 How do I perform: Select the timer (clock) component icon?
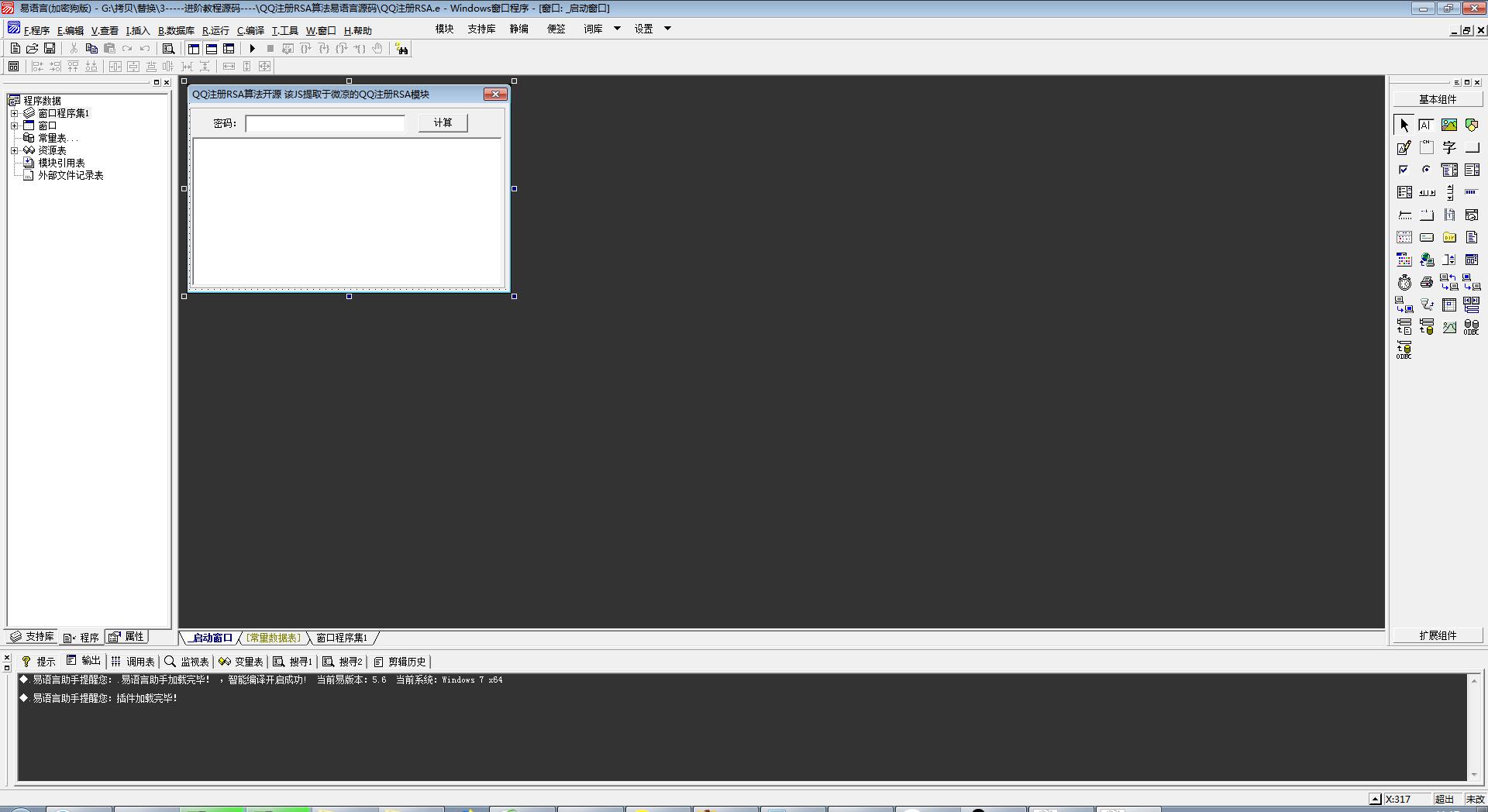pos(1404,283)
